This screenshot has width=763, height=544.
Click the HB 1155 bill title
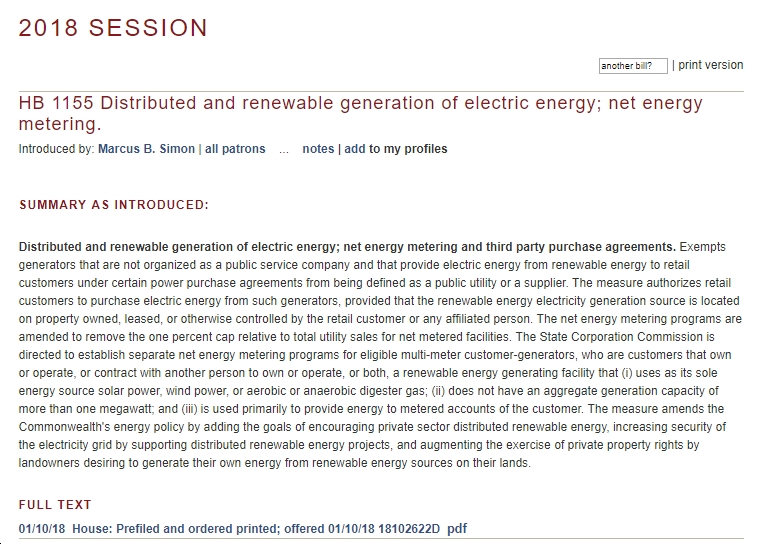[361, 113]
